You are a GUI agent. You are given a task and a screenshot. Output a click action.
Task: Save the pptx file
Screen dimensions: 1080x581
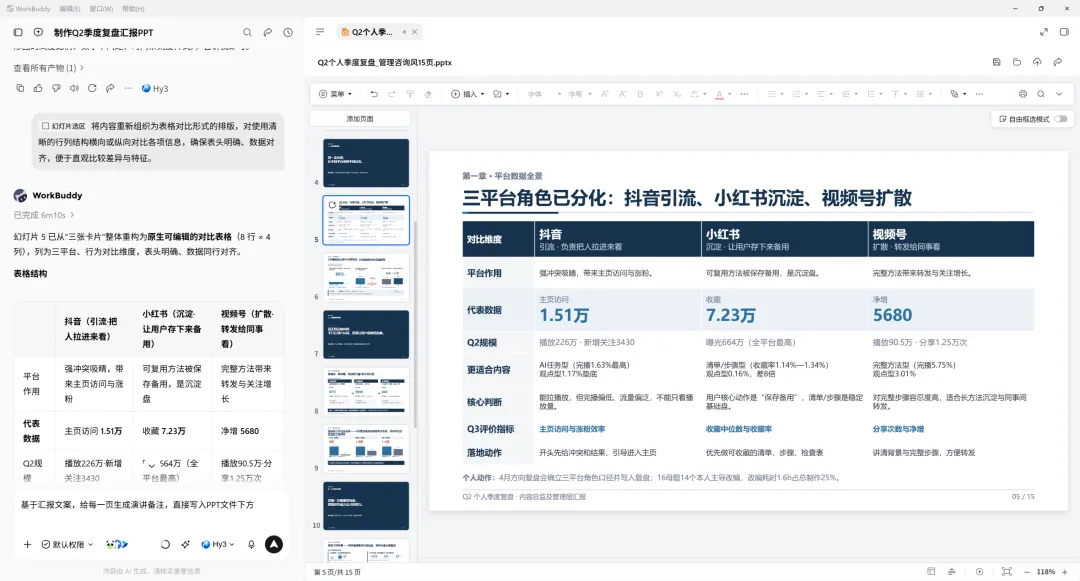(x=997, y=62)
